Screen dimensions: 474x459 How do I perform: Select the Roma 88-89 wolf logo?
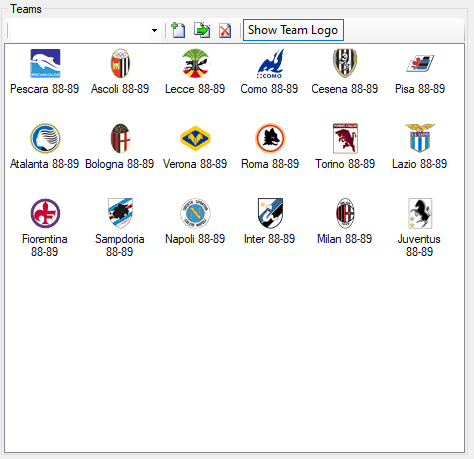pyautogui.click(x=270, y=138)
